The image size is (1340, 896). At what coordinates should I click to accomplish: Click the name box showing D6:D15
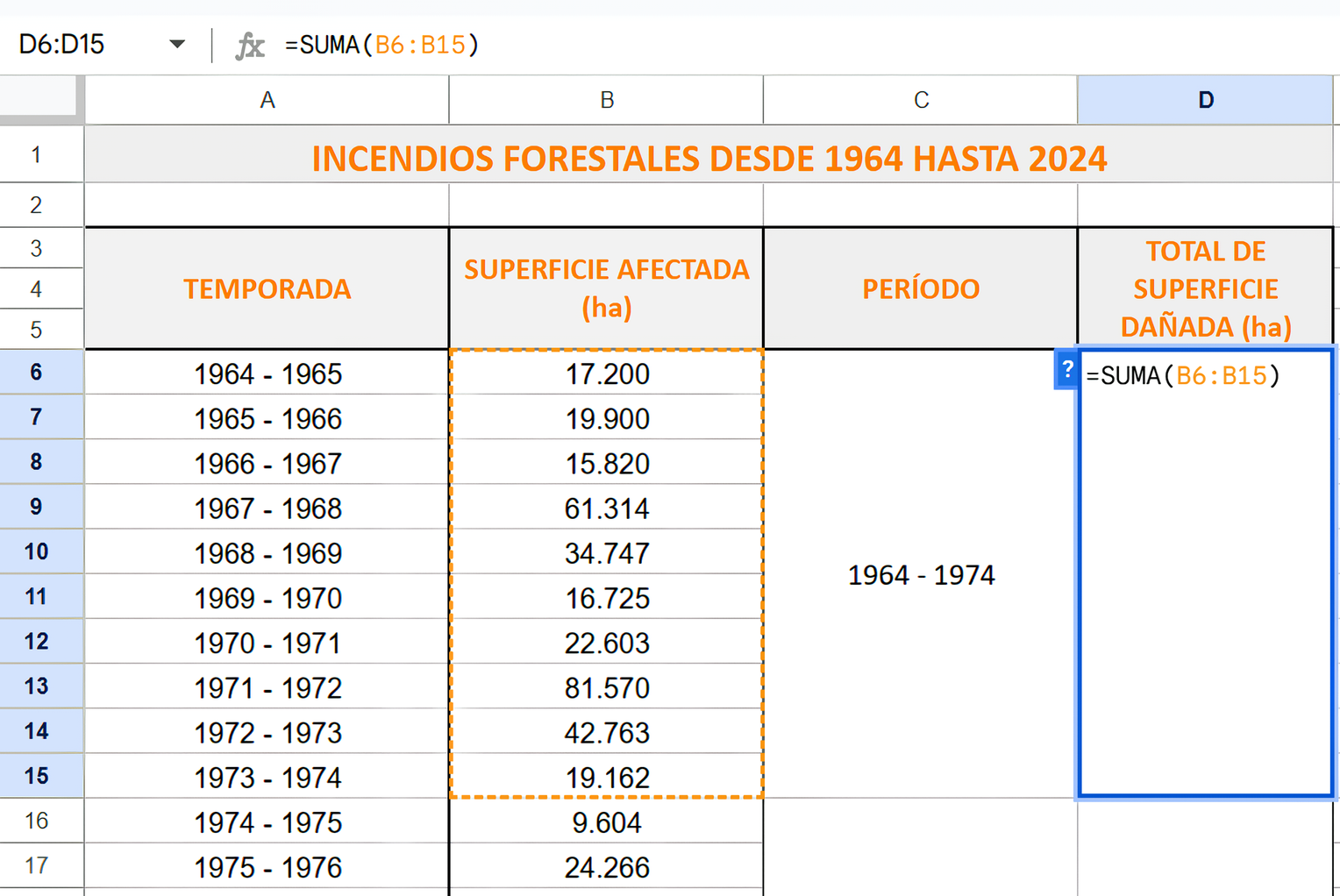pyautogui.click(x=79, y=44)
